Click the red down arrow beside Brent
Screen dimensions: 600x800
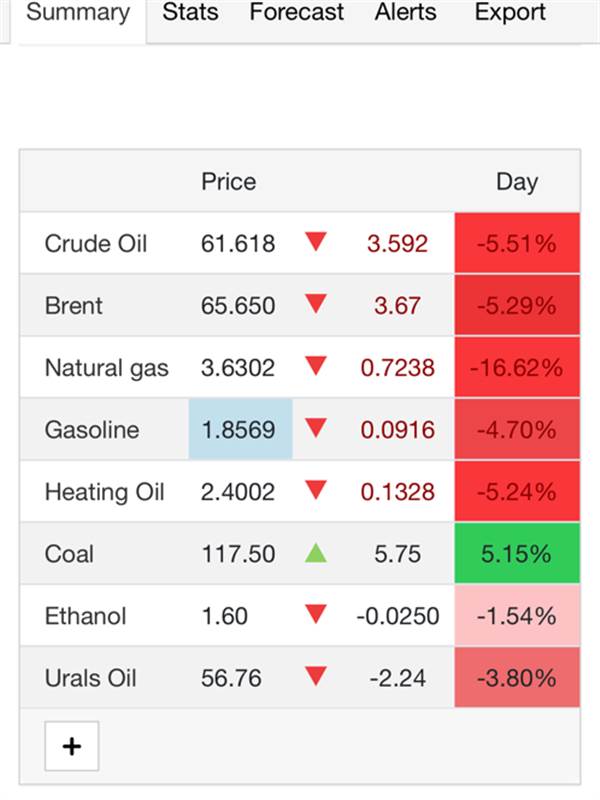point(316,304)
